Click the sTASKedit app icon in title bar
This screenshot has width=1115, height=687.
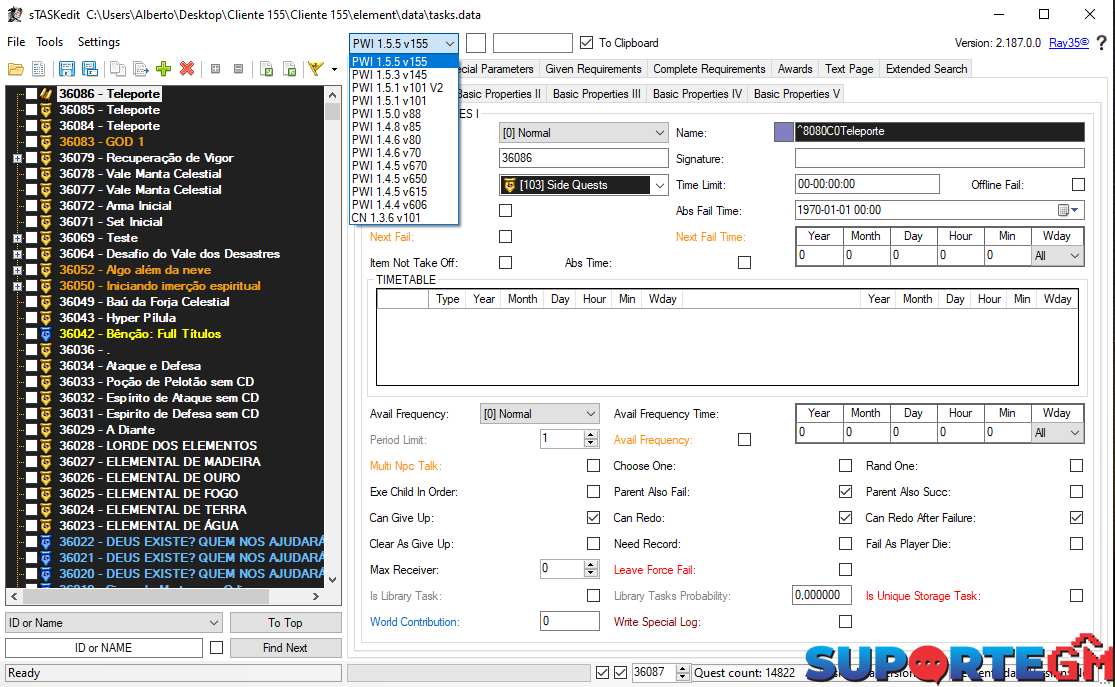[14, 14]
